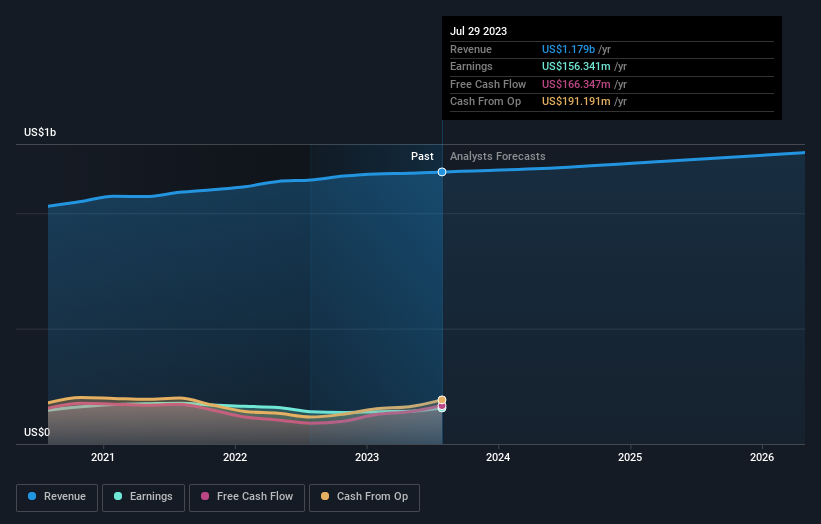Click the 2026 x-axis label
Viewport: 821px width, 524px height.
pyautogui.click(x=762, y=457)
